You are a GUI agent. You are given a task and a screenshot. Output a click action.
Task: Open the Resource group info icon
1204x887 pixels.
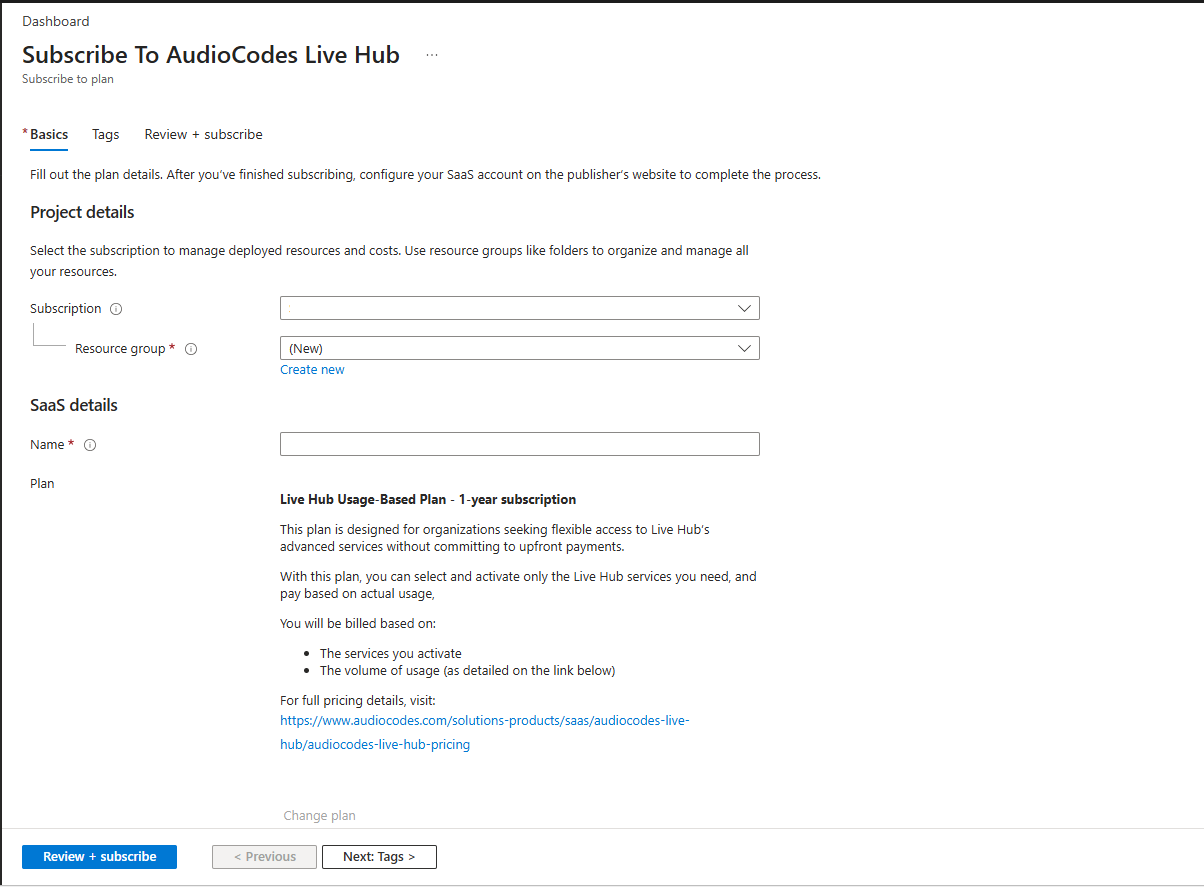click(191, 349)
